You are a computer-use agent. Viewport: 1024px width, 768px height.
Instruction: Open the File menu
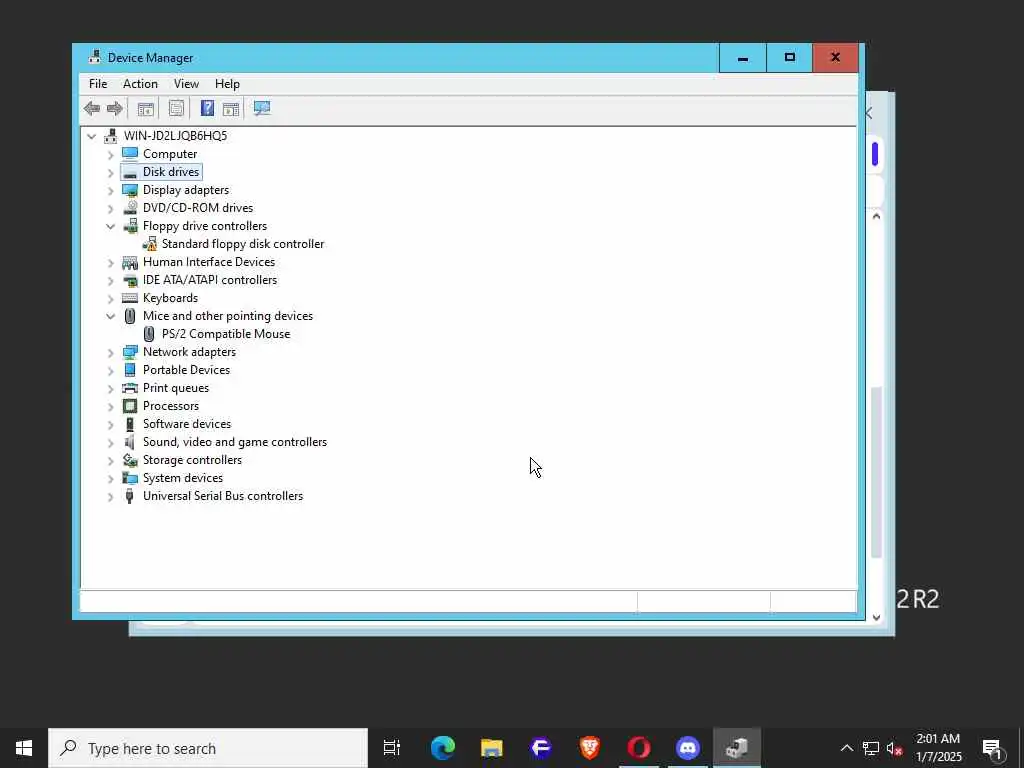pos(98,84)
